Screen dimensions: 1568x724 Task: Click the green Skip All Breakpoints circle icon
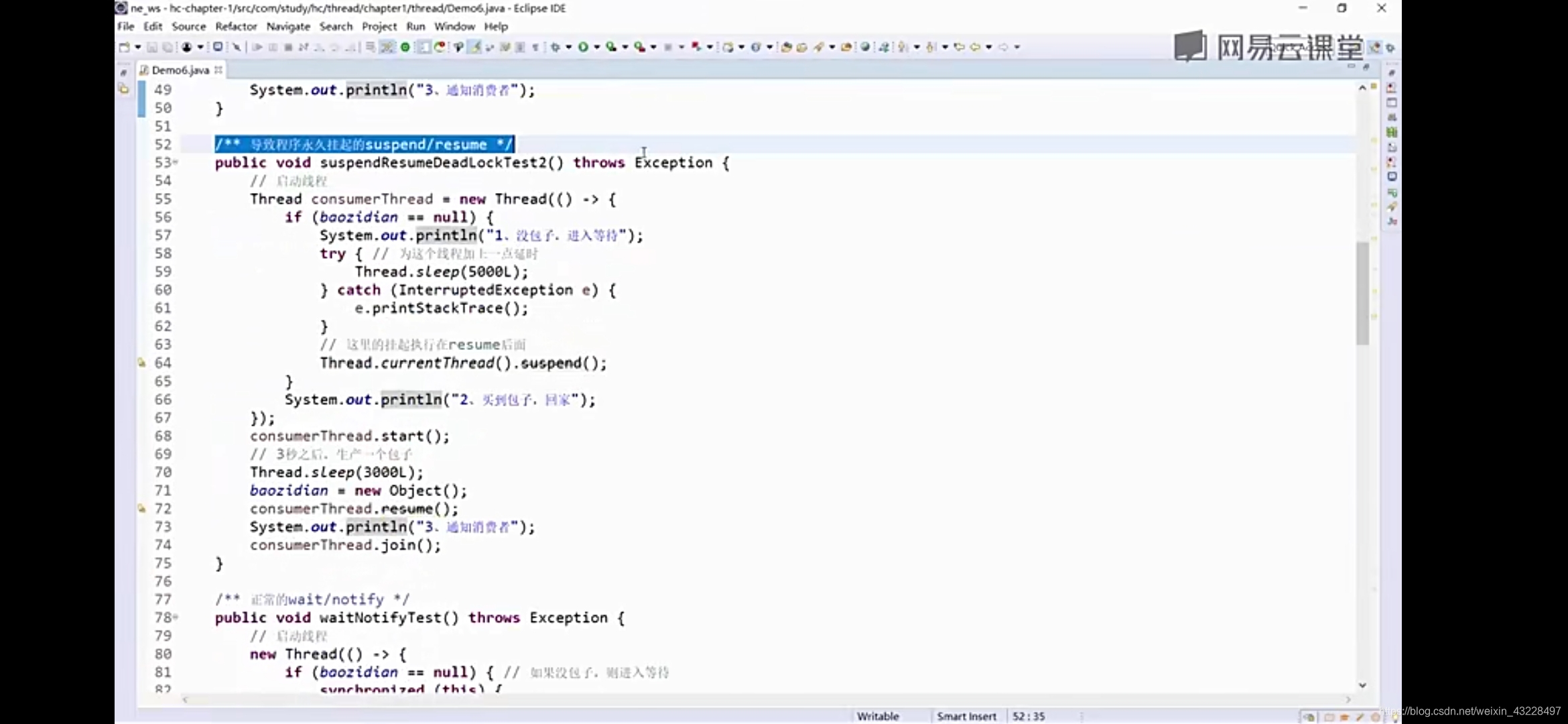(x=405, y=47)
